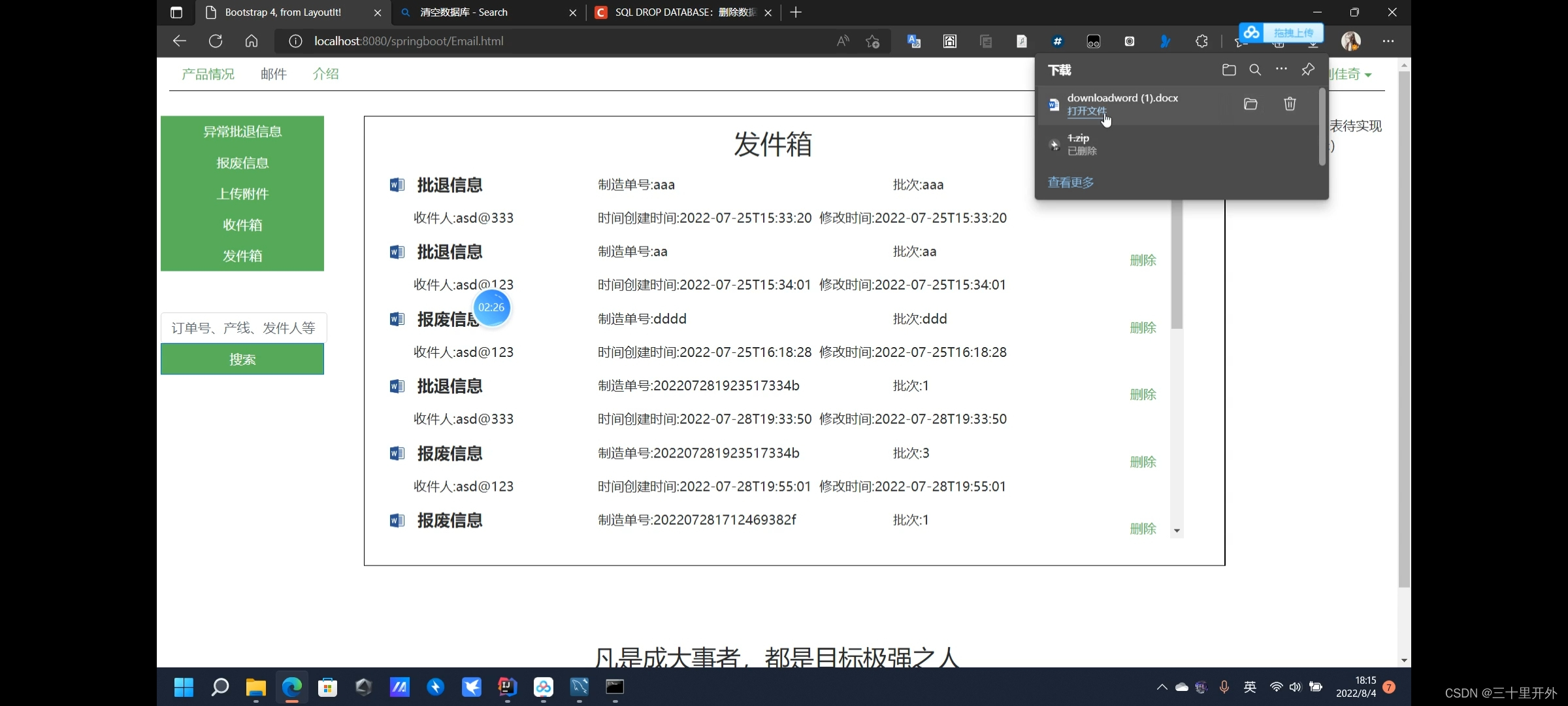
Task: Refresh the current page
Action: (x=216, y=41)
